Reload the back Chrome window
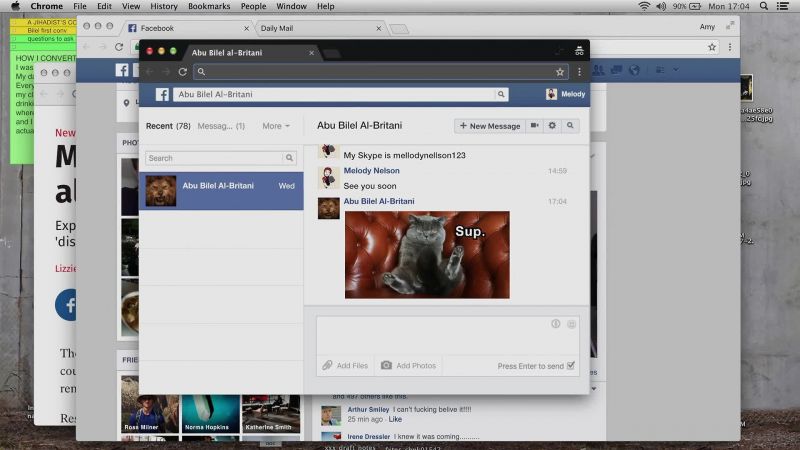The image size is (800, 450). coord(119,47)
